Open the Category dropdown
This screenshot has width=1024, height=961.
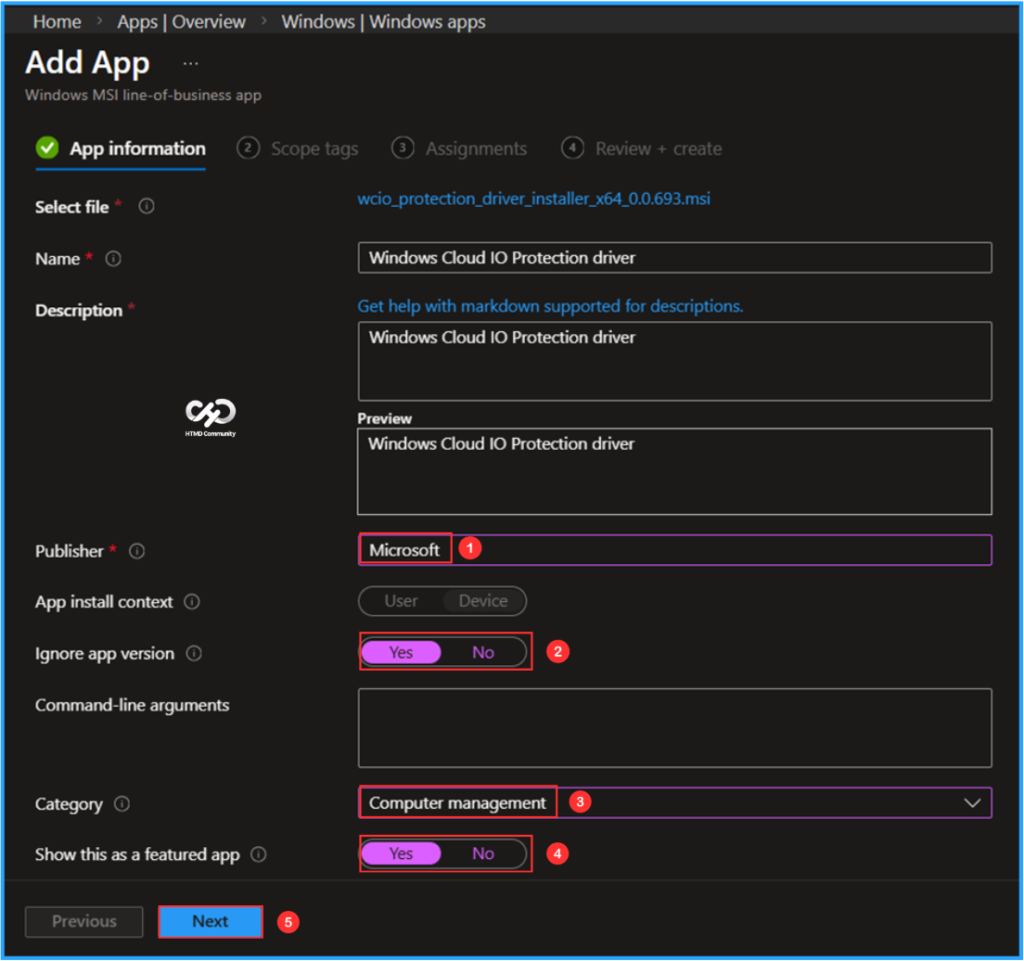pyautogui.click(x=971, y=802)
